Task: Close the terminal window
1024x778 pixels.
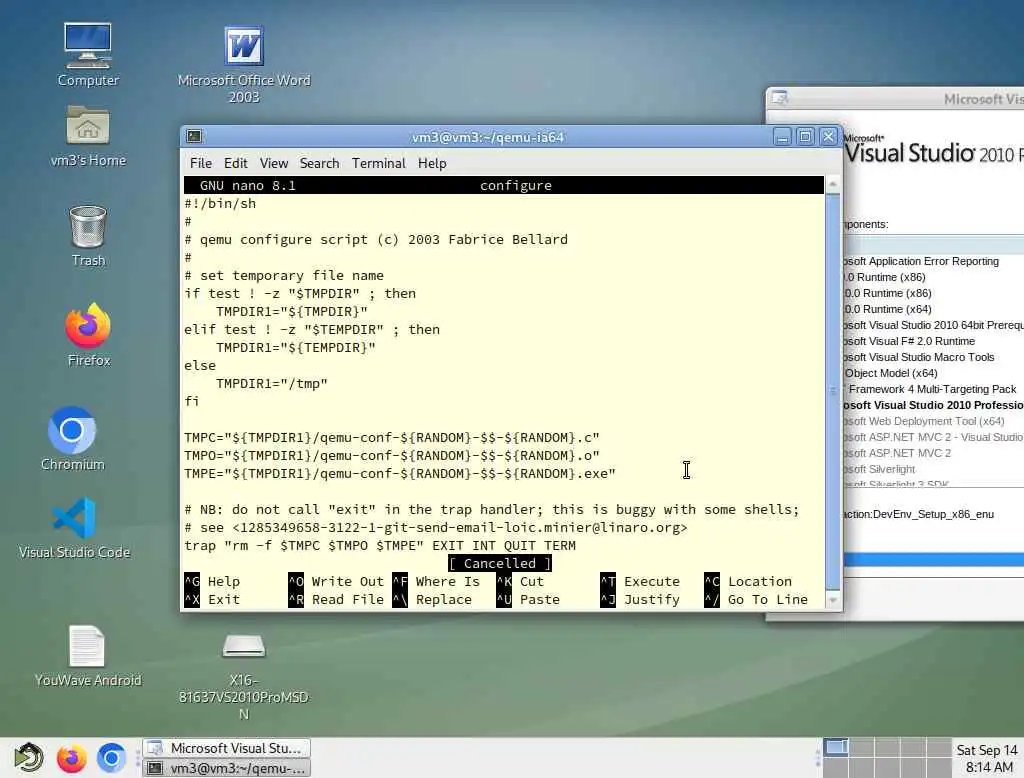Action: (828, 137)
